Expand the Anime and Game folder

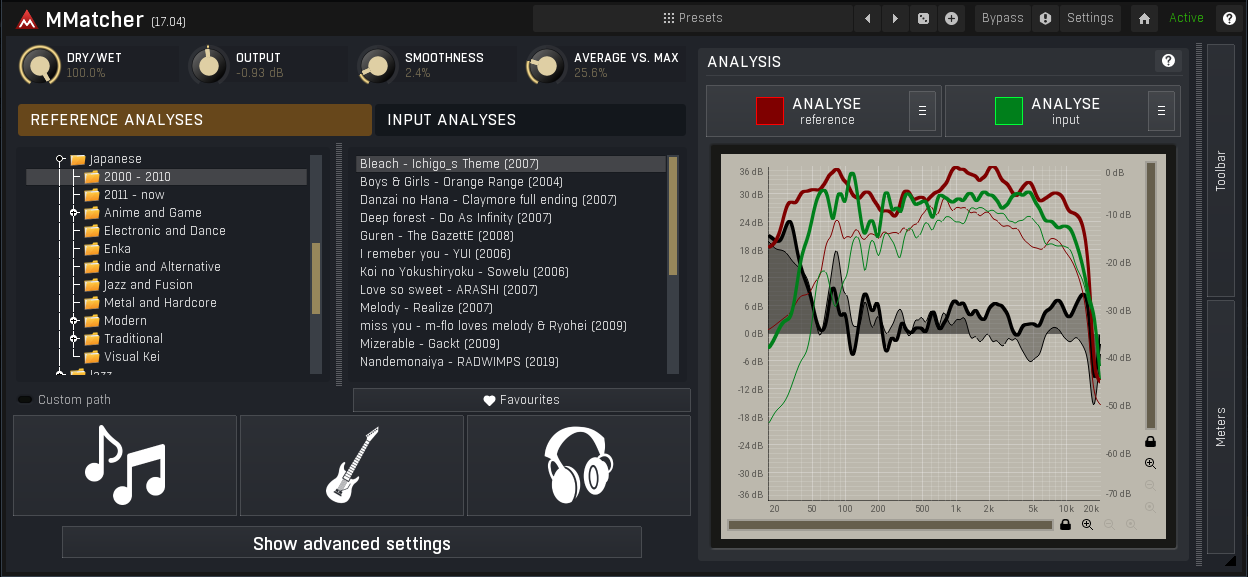tap(74, 213)
